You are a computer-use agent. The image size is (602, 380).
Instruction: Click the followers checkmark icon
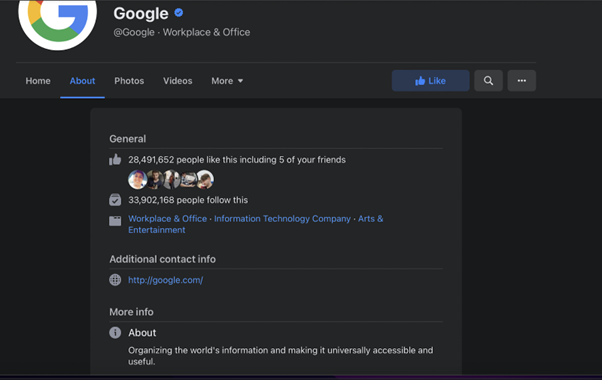point(115,200)
